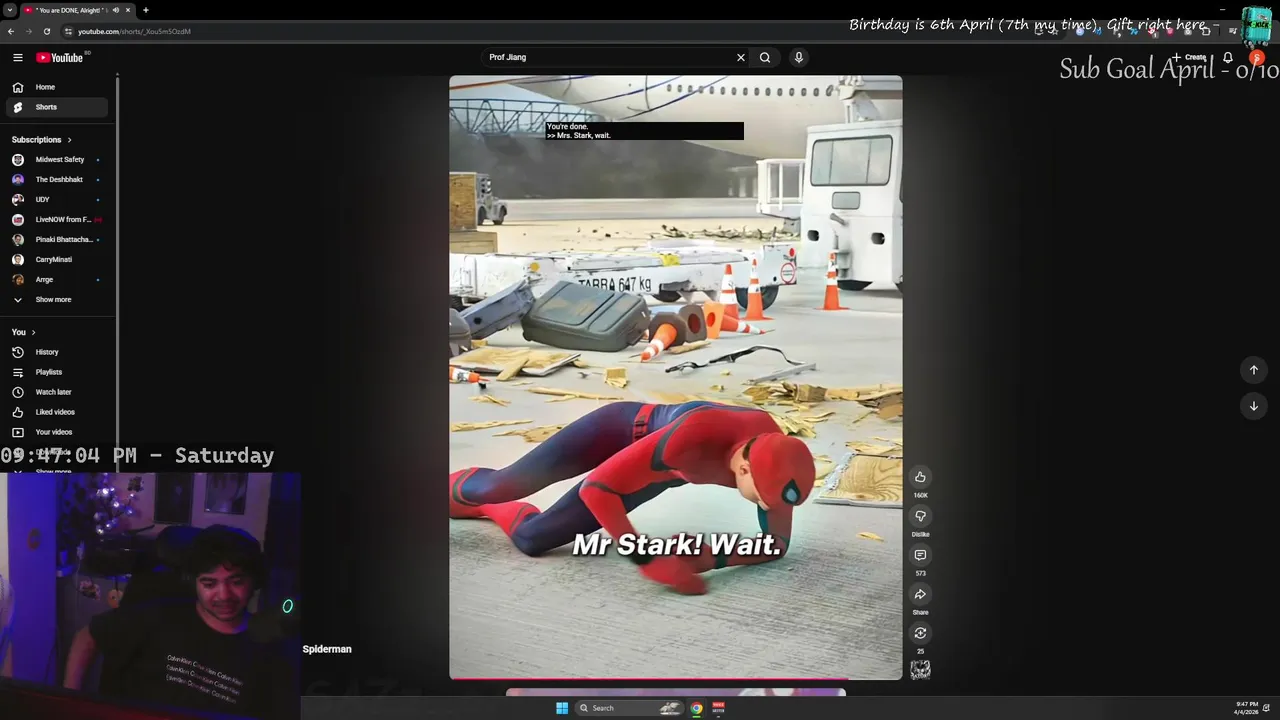Click the Watch later clock icon
This screenshot has height=720, width=1280.
pos(17,392)
